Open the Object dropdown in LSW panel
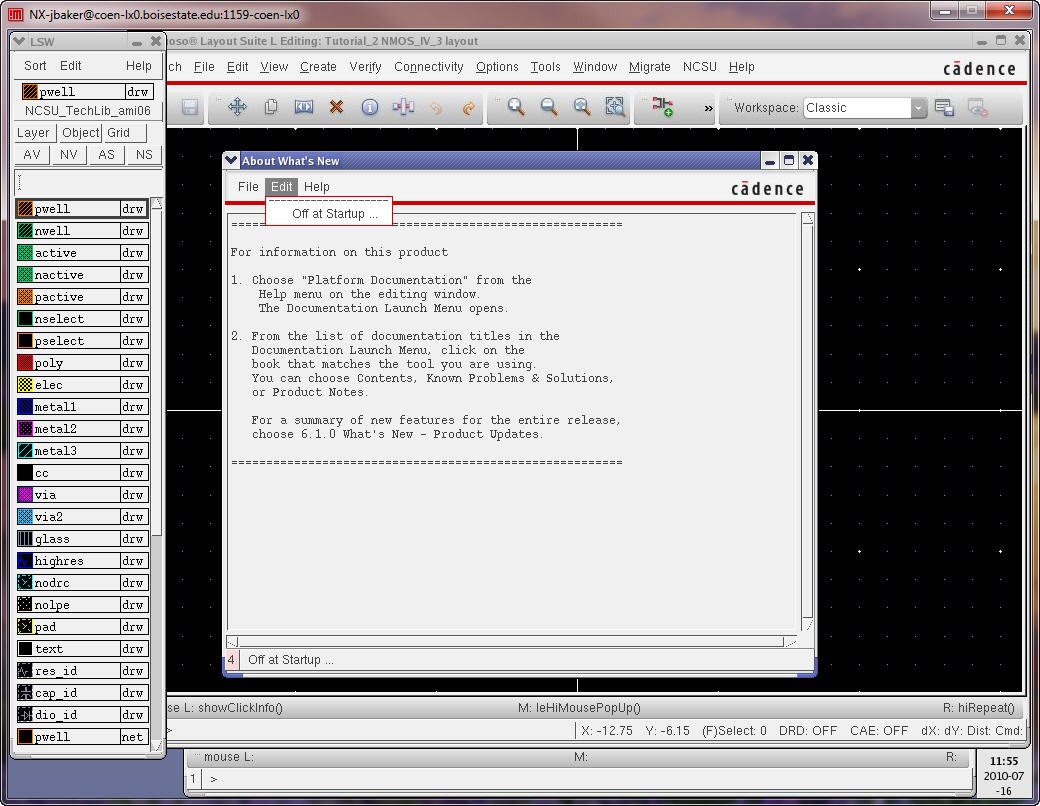Viewport: 1040px width, 806px height. click(80, 133)
